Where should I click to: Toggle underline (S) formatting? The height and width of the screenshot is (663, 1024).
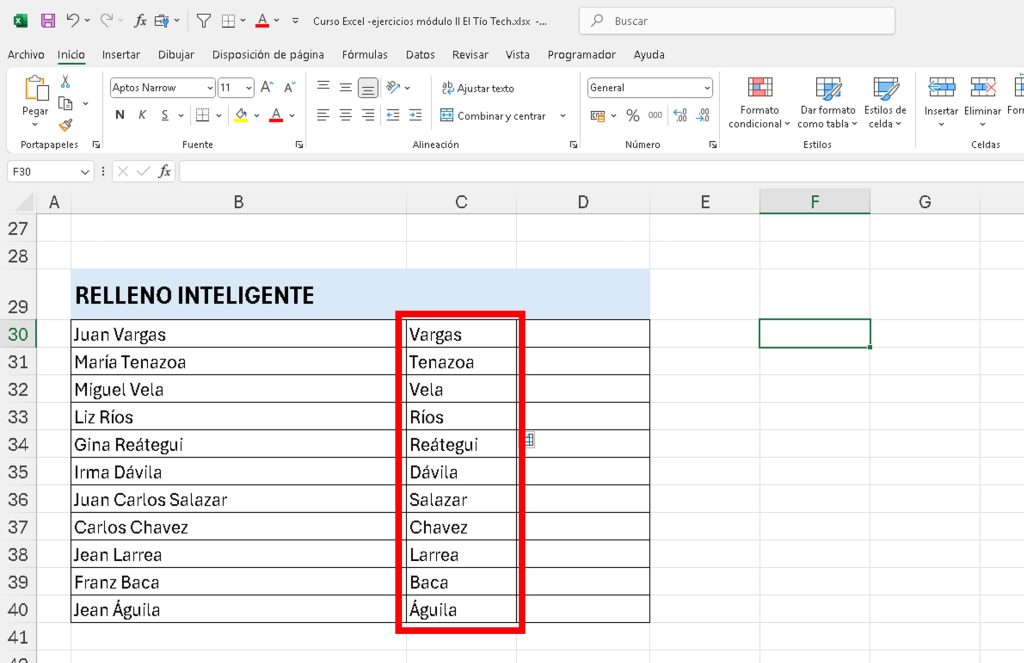click(165, 115)
